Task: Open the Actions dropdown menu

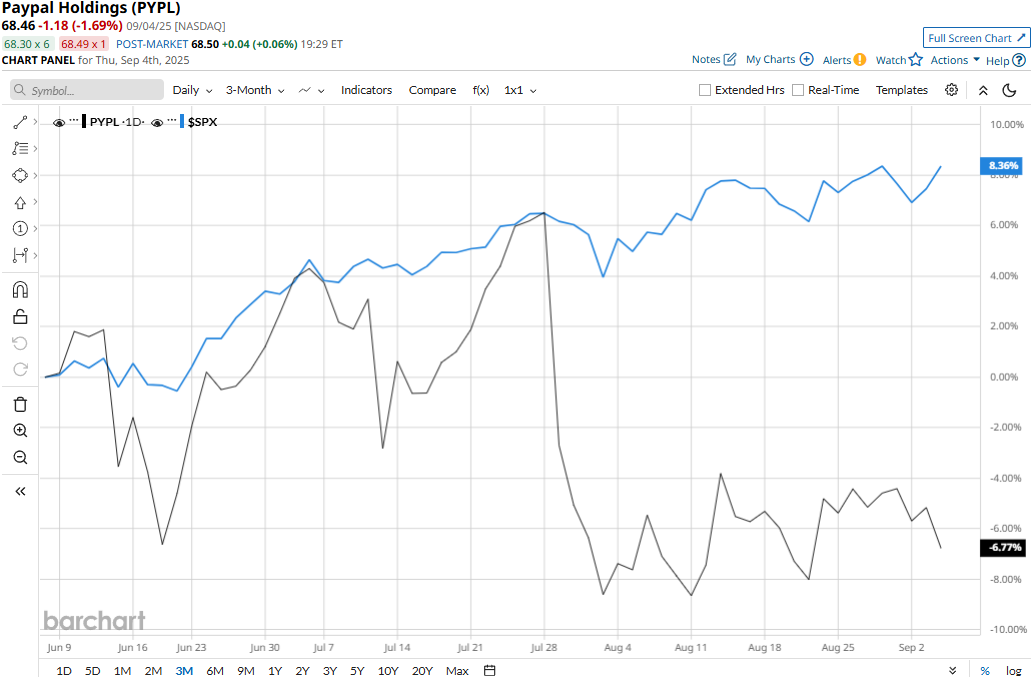Action: pyautogui.click(x=955, y=60)
